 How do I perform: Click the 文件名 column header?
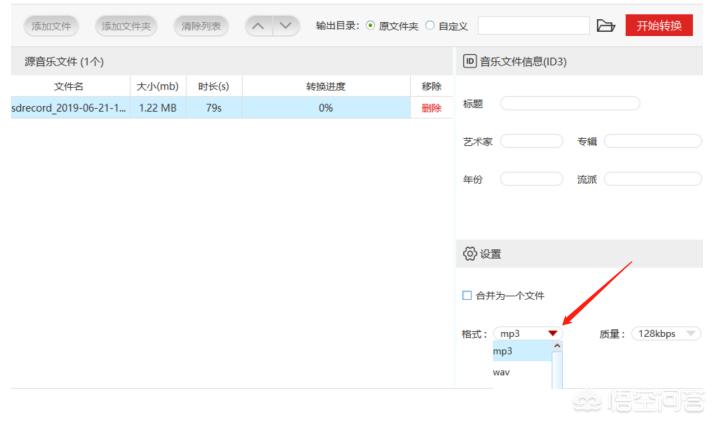tap(69, 86)
